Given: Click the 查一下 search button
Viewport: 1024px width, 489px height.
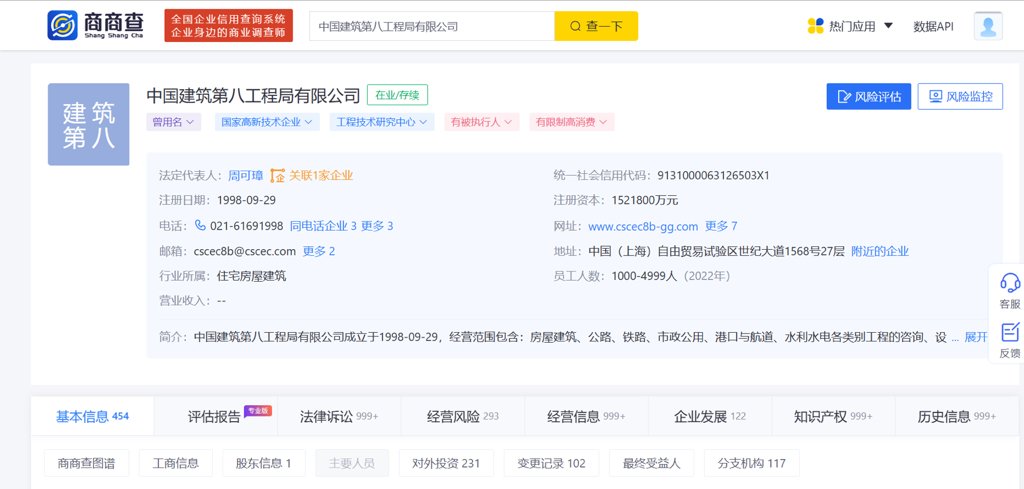Looking at the screenshot, I should click(596, 26).
